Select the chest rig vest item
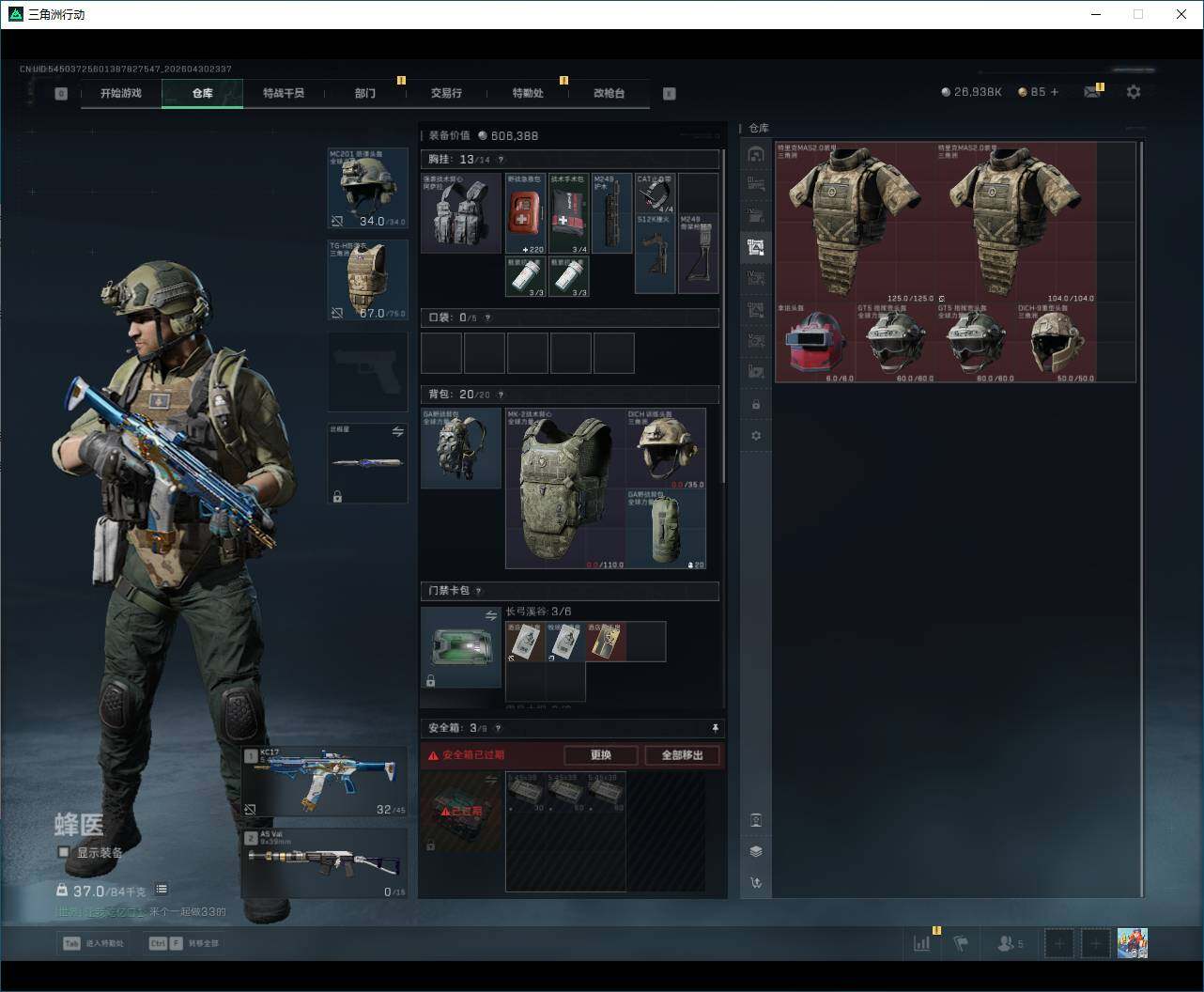Viewport: 1204px width, 992px height. [461, 213]
